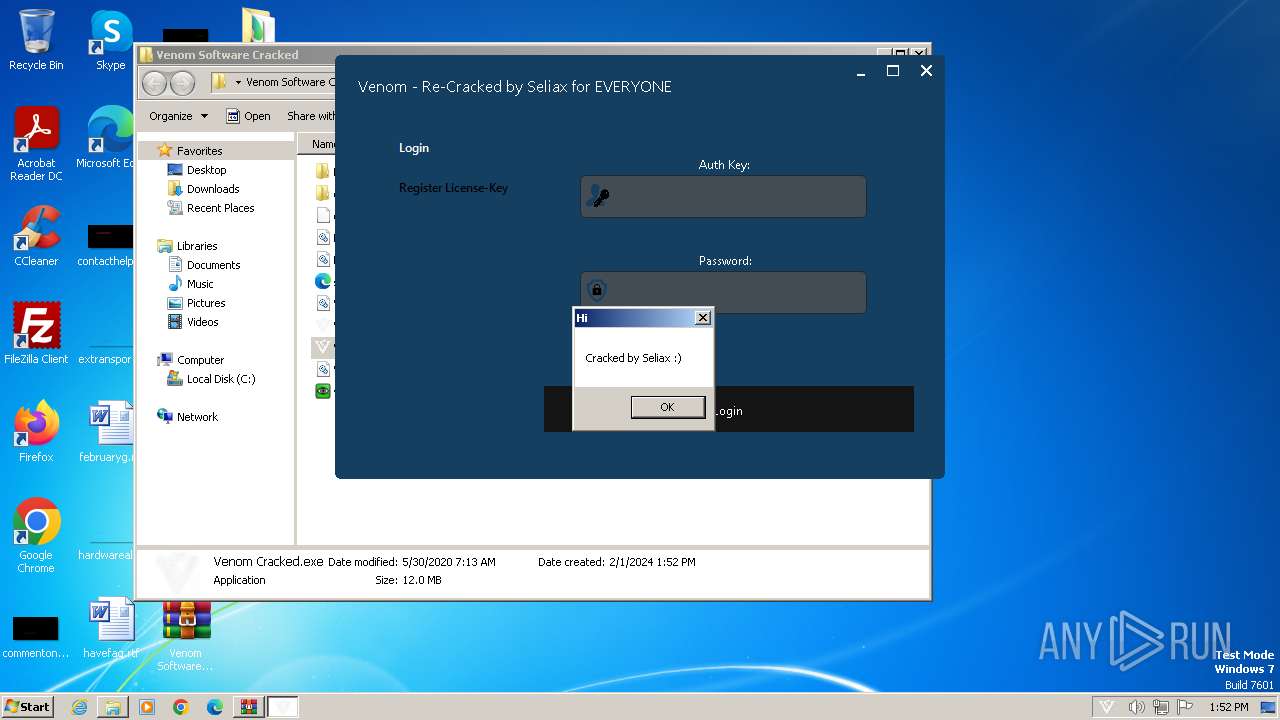The width and height of the screenshot is (1280, 720).
Task: Open Windows Explorer from taskbar
Action: click(113, 707)
